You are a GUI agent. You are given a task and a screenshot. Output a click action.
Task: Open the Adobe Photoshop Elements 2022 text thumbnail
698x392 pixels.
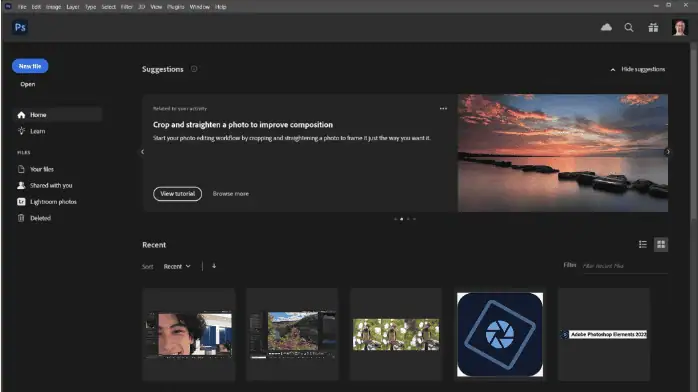pos(604,334)
